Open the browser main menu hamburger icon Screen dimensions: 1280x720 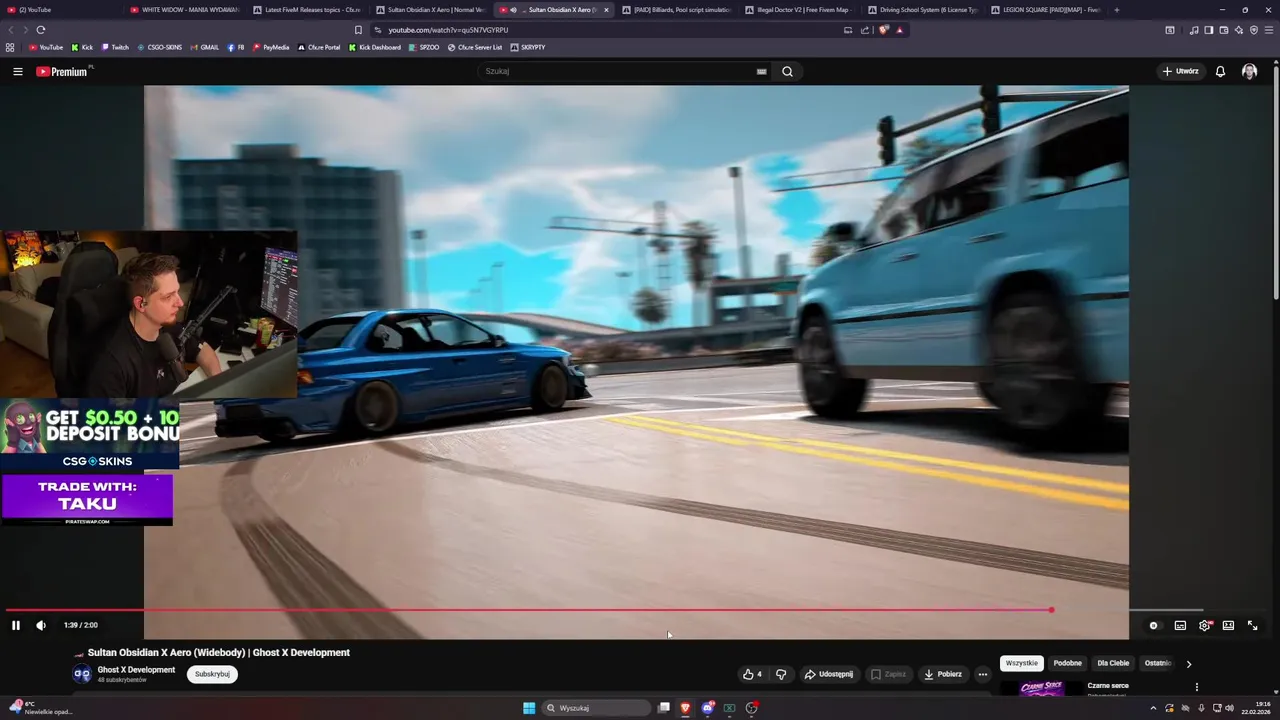click(x=1269, y=30)
